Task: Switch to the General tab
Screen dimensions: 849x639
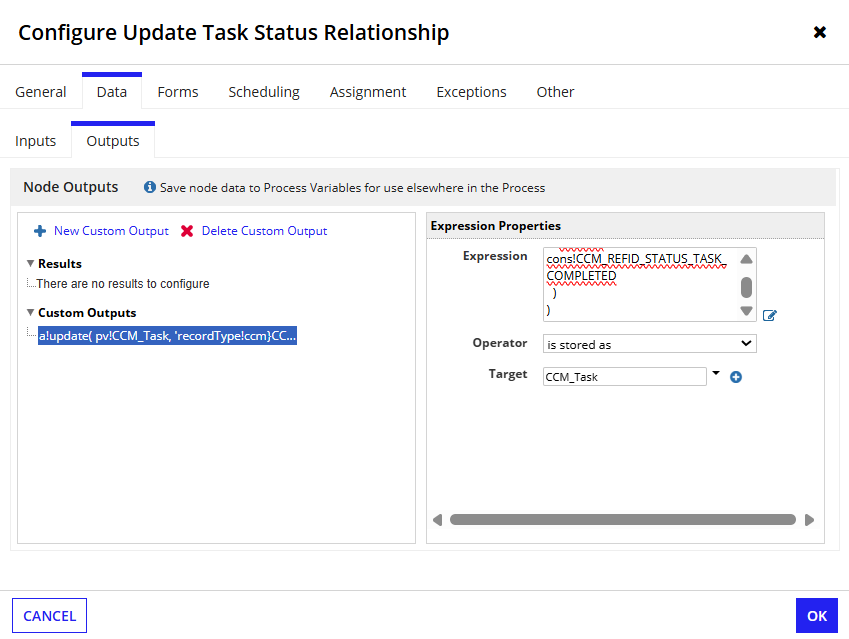Action: click(x=41, y=92)
